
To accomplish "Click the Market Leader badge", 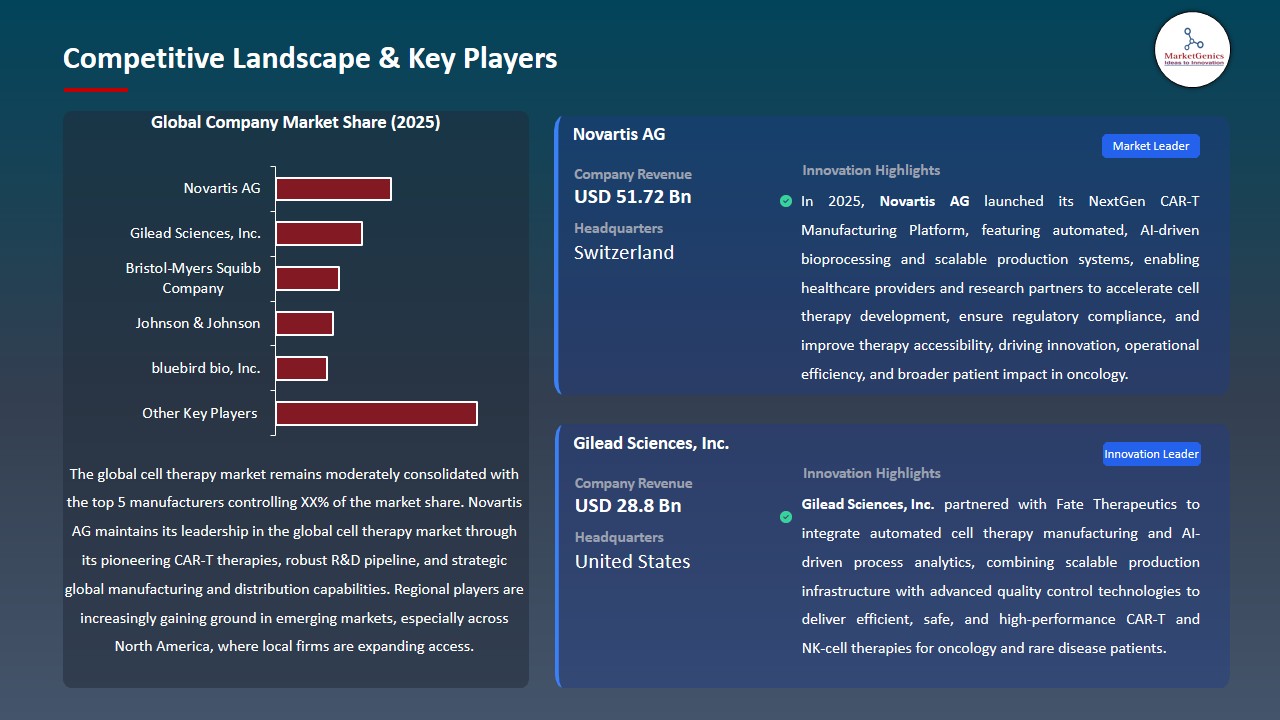I will (x=1150, y=145).
